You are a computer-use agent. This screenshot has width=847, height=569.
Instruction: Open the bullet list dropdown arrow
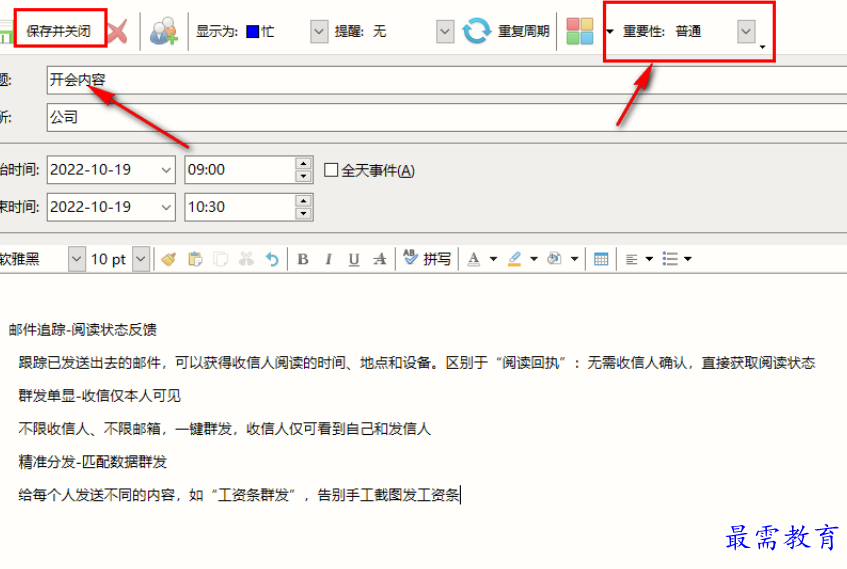(x=688, y=259)
